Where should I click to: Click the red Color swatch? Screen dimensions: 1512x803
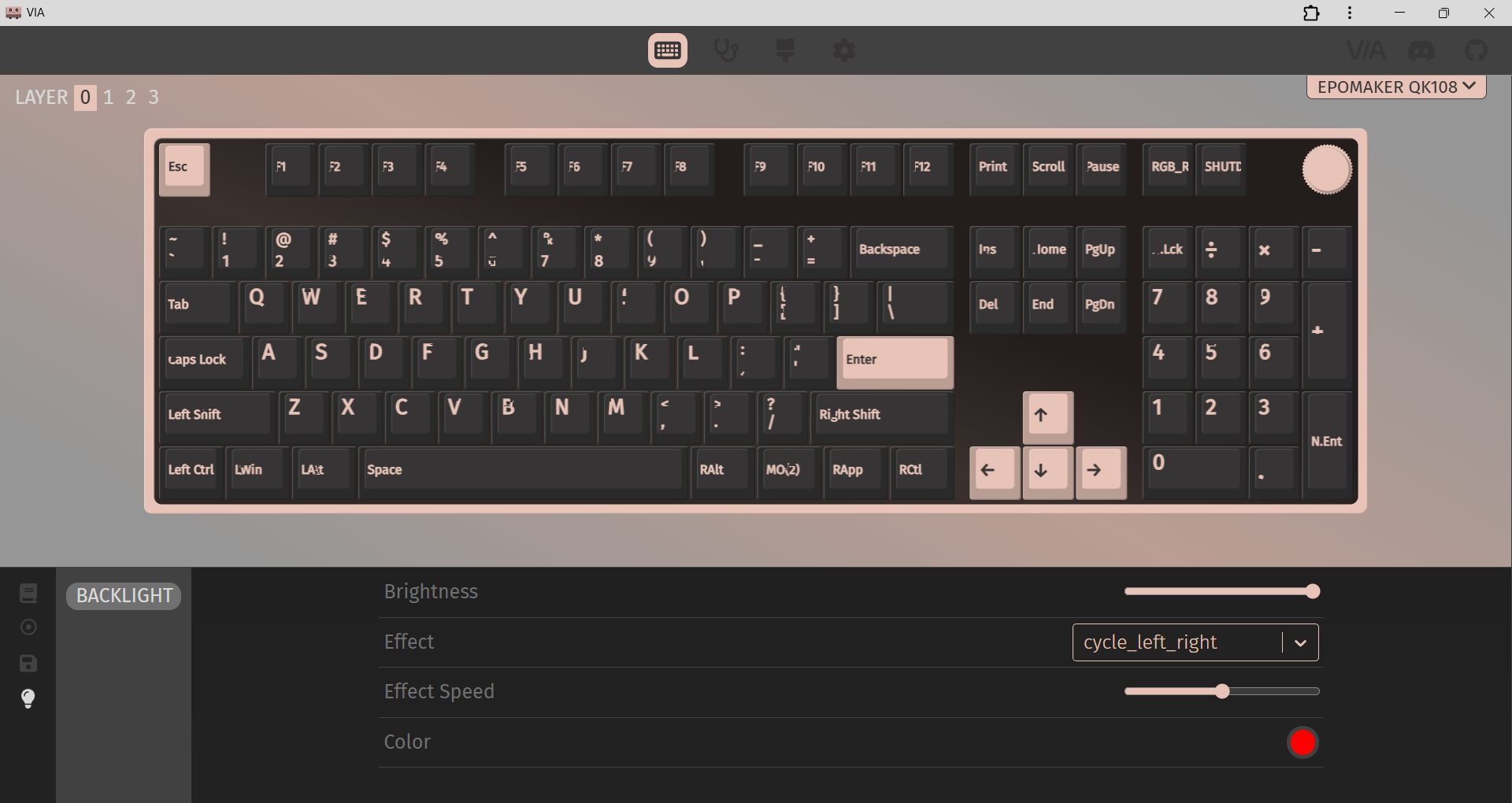(x=1303, y=742)
